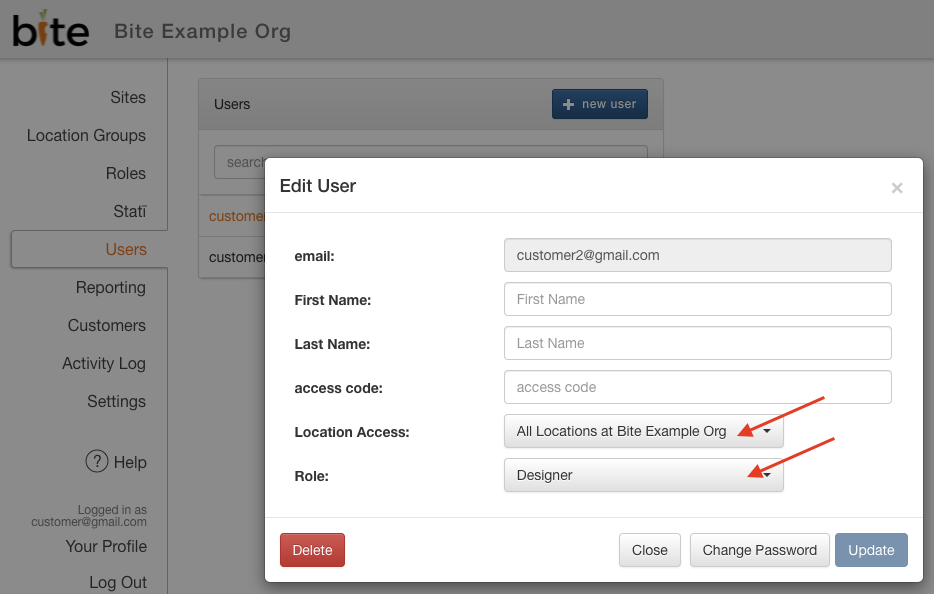Click the Help question mark icon
The height and width of the screenshot is (594, 934).
[96, 461]
